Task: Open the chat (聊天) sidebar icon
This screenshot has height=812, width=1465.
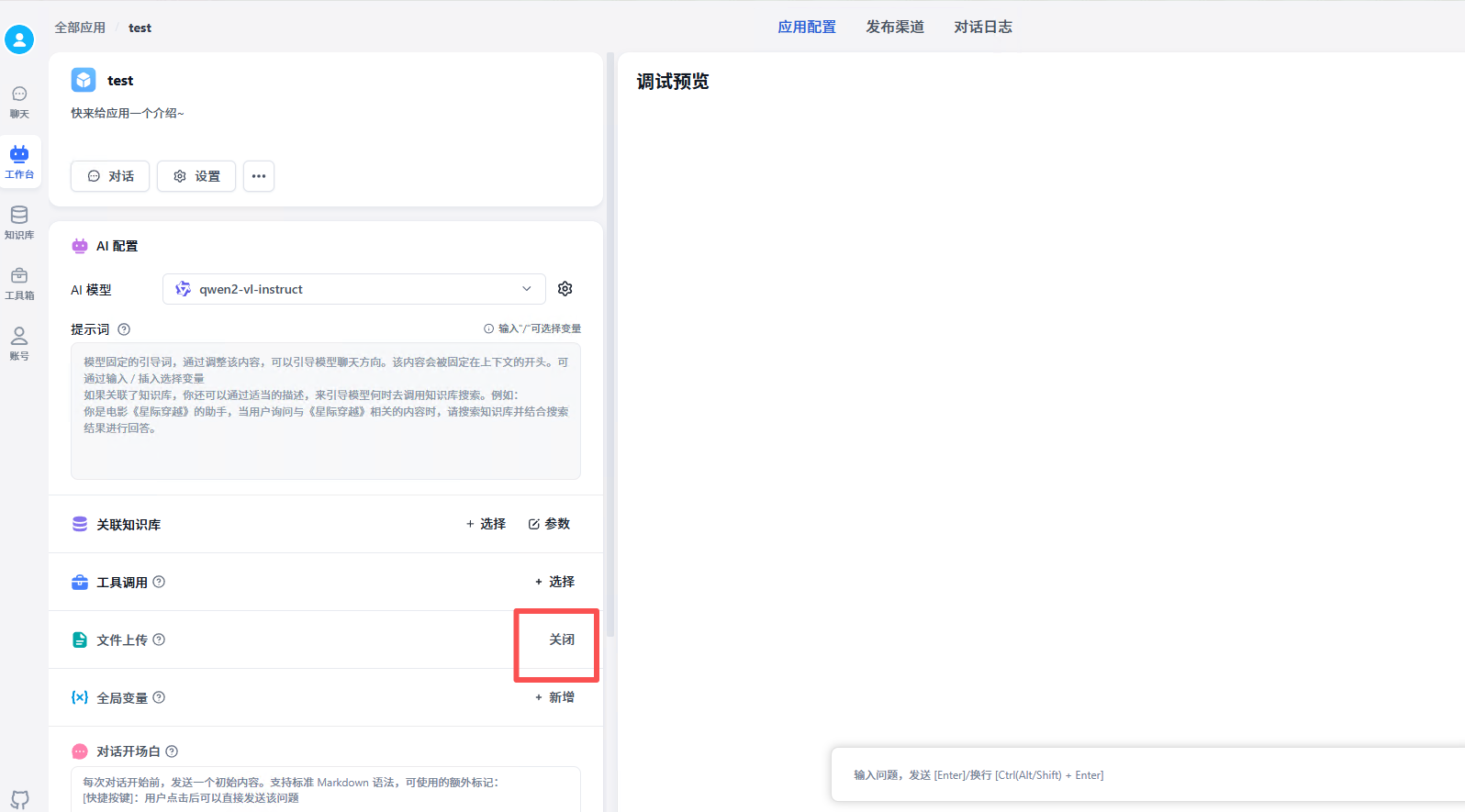Action: 19,101
